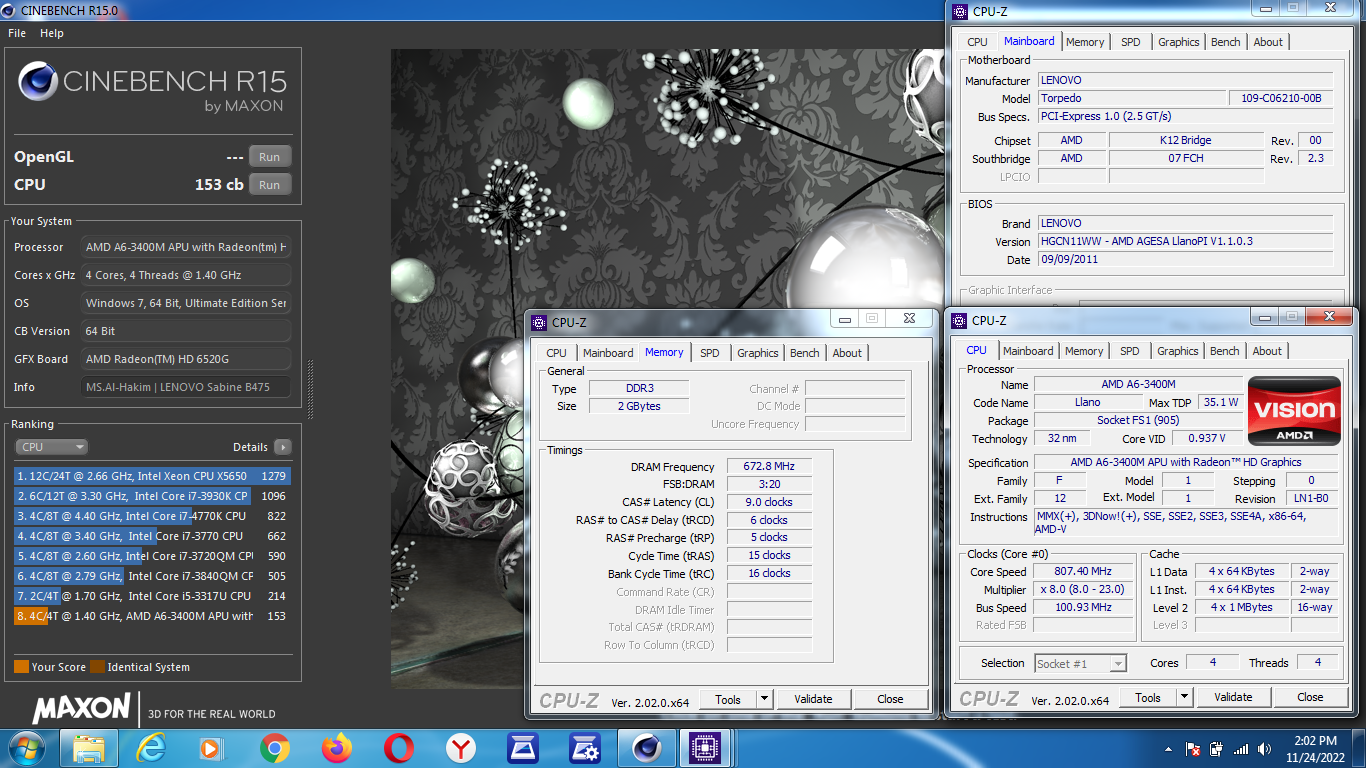Open Memory tab in Mainboard CPU-Z window

tap(1085, 42)
